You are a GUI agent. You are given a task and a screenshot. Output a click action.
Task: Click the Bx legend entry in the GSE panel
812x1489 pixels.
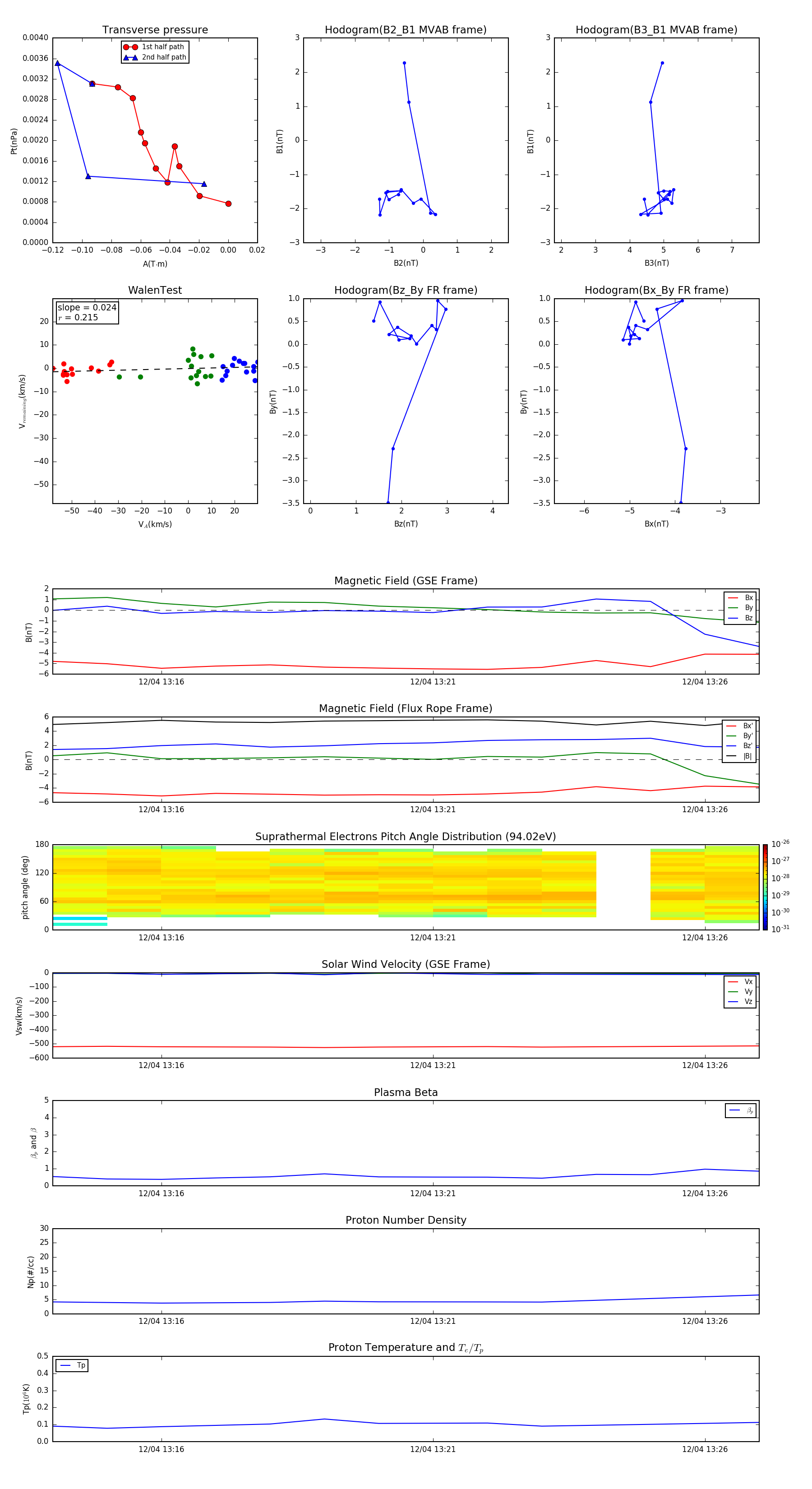pyautogui.click(x=740, y=598)
